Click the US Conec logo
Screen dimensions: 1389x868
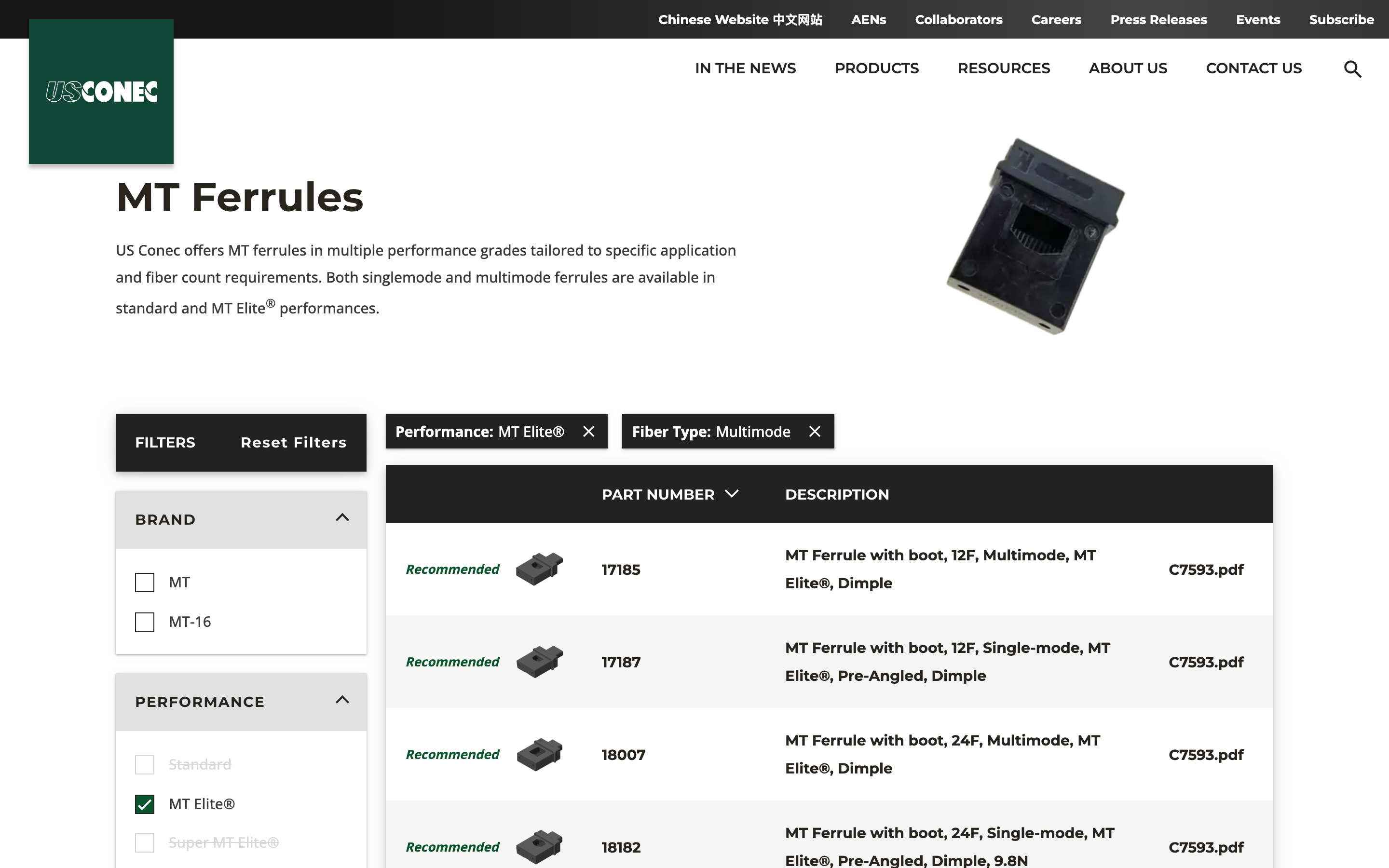coord(101,92)
